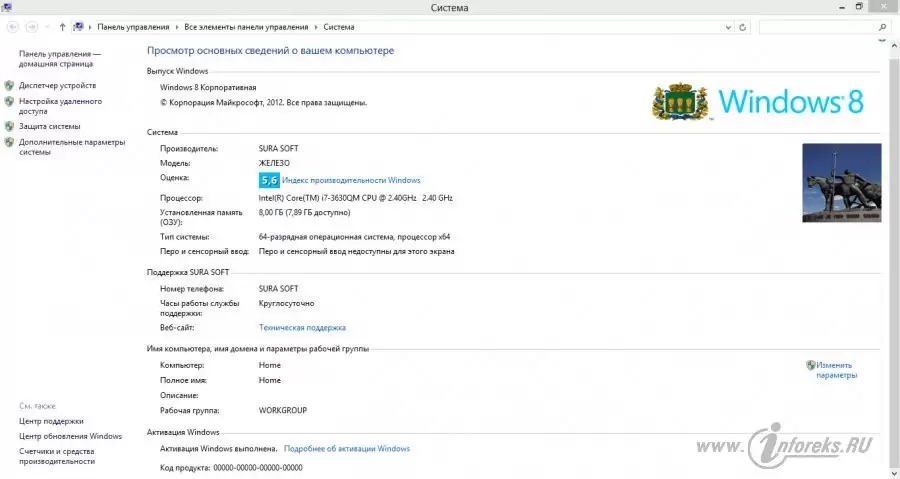The height and width of the screenshot is (479, 900).
Task: Click the shield icon next to Изменить параметры
Action: coord(810,365)
